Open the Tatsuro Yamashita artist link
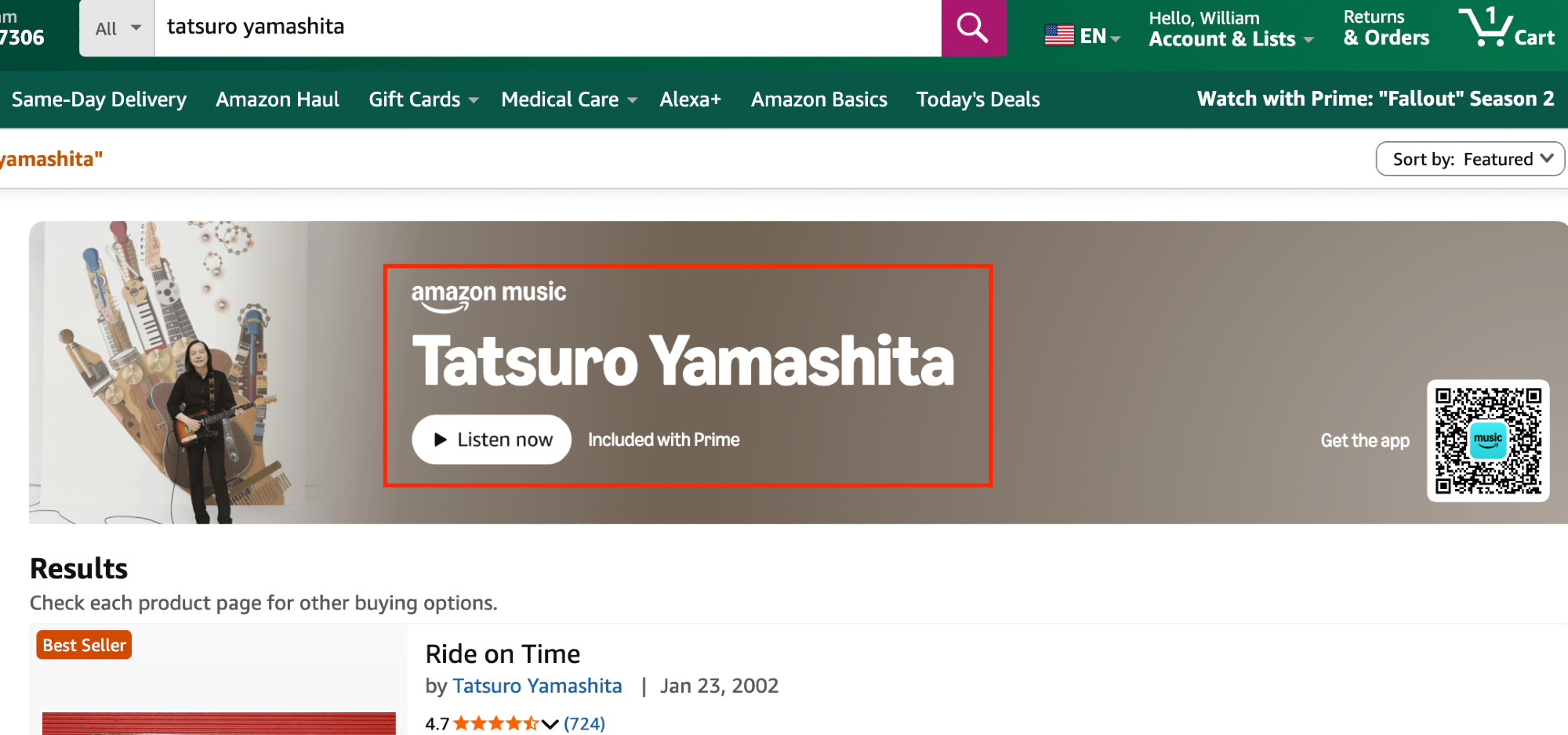Viewport: 1568px width, 735px height. coord(537,686)
